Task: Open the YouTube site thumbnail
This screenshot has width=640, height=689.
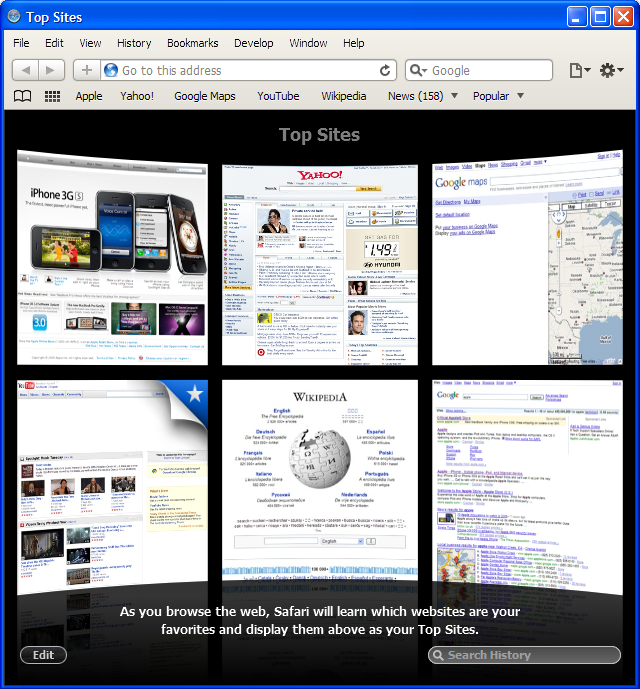Action: [112, 488]
